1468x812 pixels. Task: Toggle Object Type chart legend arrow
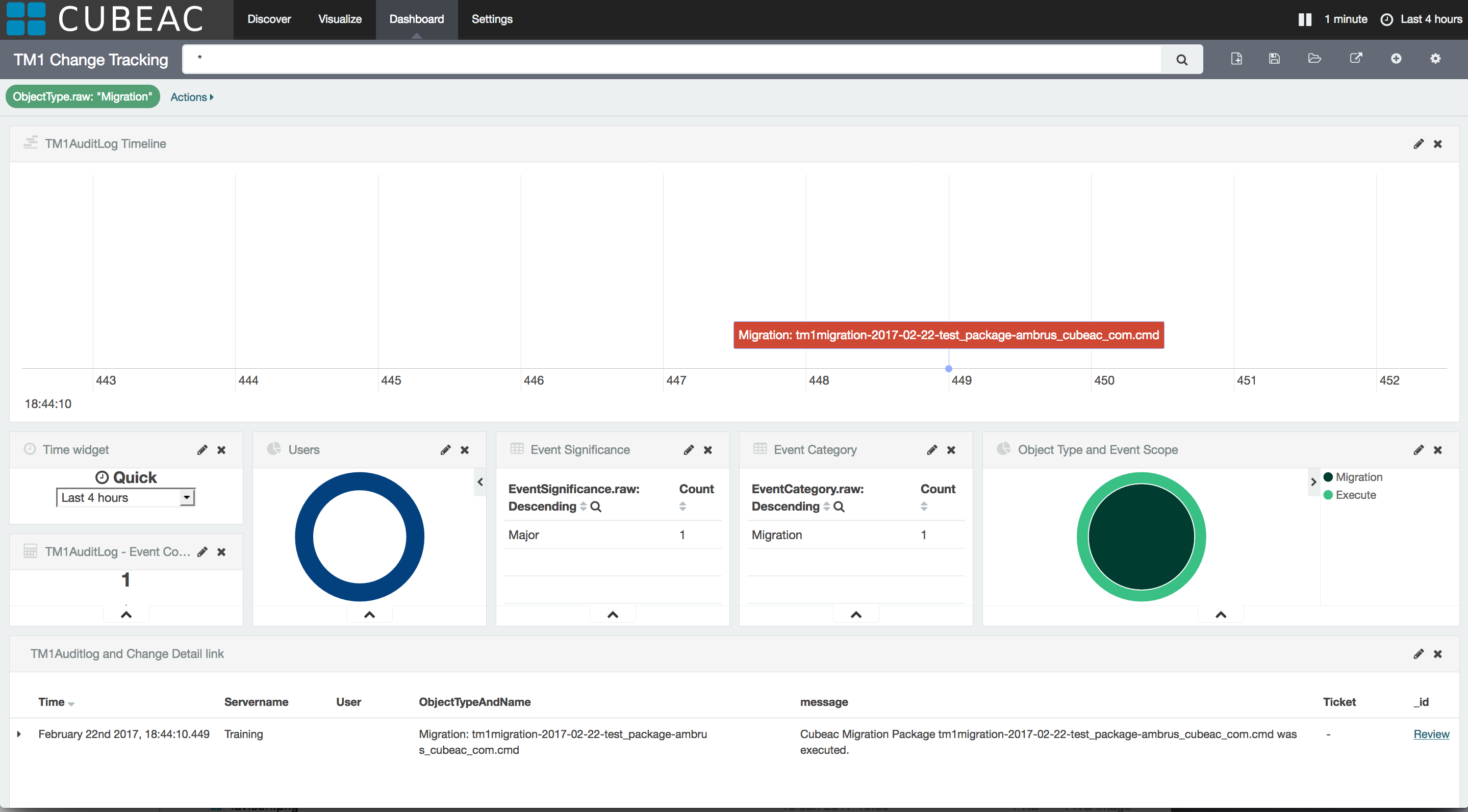coord(1313,482)
